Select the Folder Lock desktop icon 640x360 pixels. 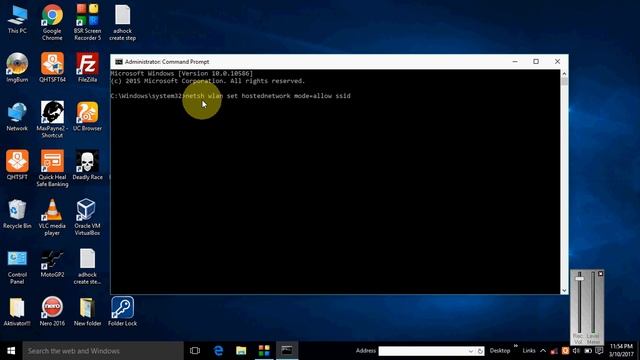pyautogui.click(x=122, y=312)
